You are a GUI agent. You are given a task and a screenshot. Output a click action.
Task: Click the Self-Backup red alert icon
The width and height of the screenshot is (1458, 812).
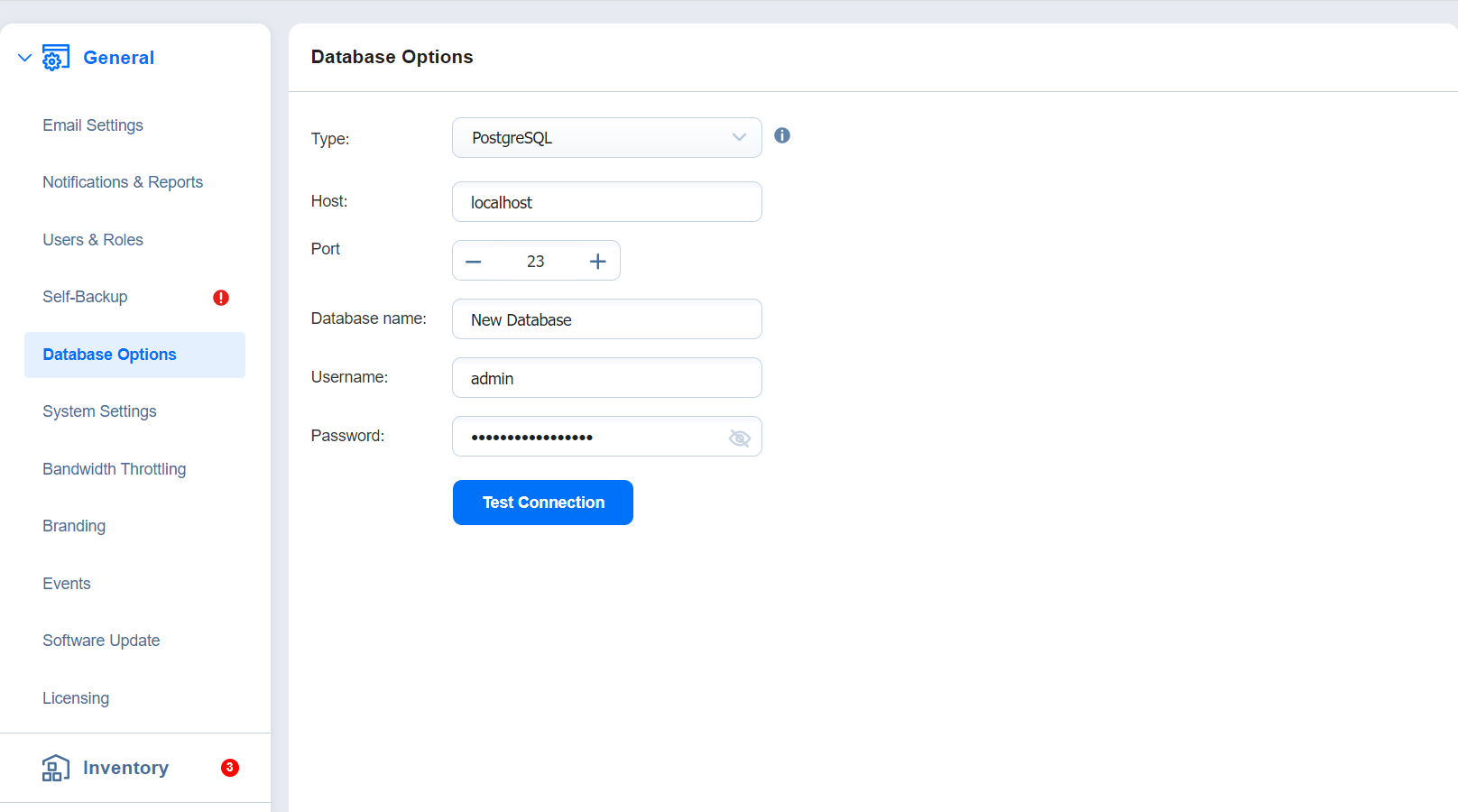pyautogui.click(x=221, y=298)
